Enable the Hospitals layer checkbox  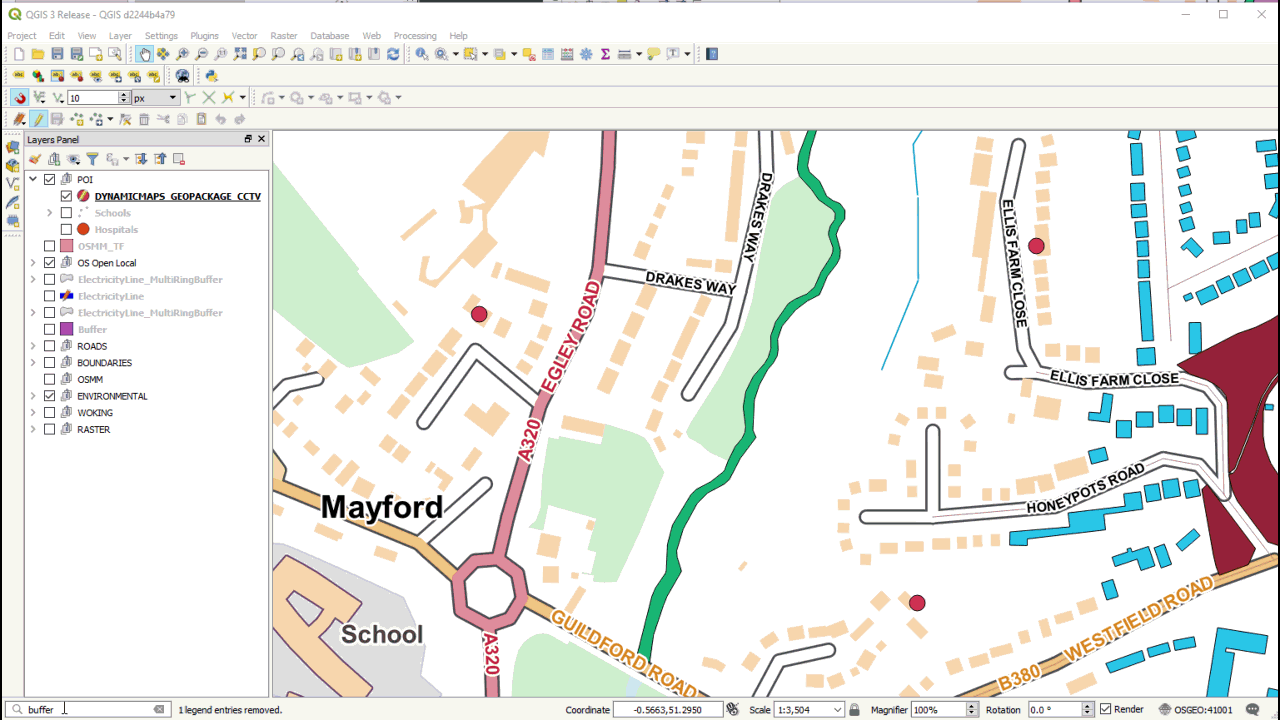pos(67,230)
